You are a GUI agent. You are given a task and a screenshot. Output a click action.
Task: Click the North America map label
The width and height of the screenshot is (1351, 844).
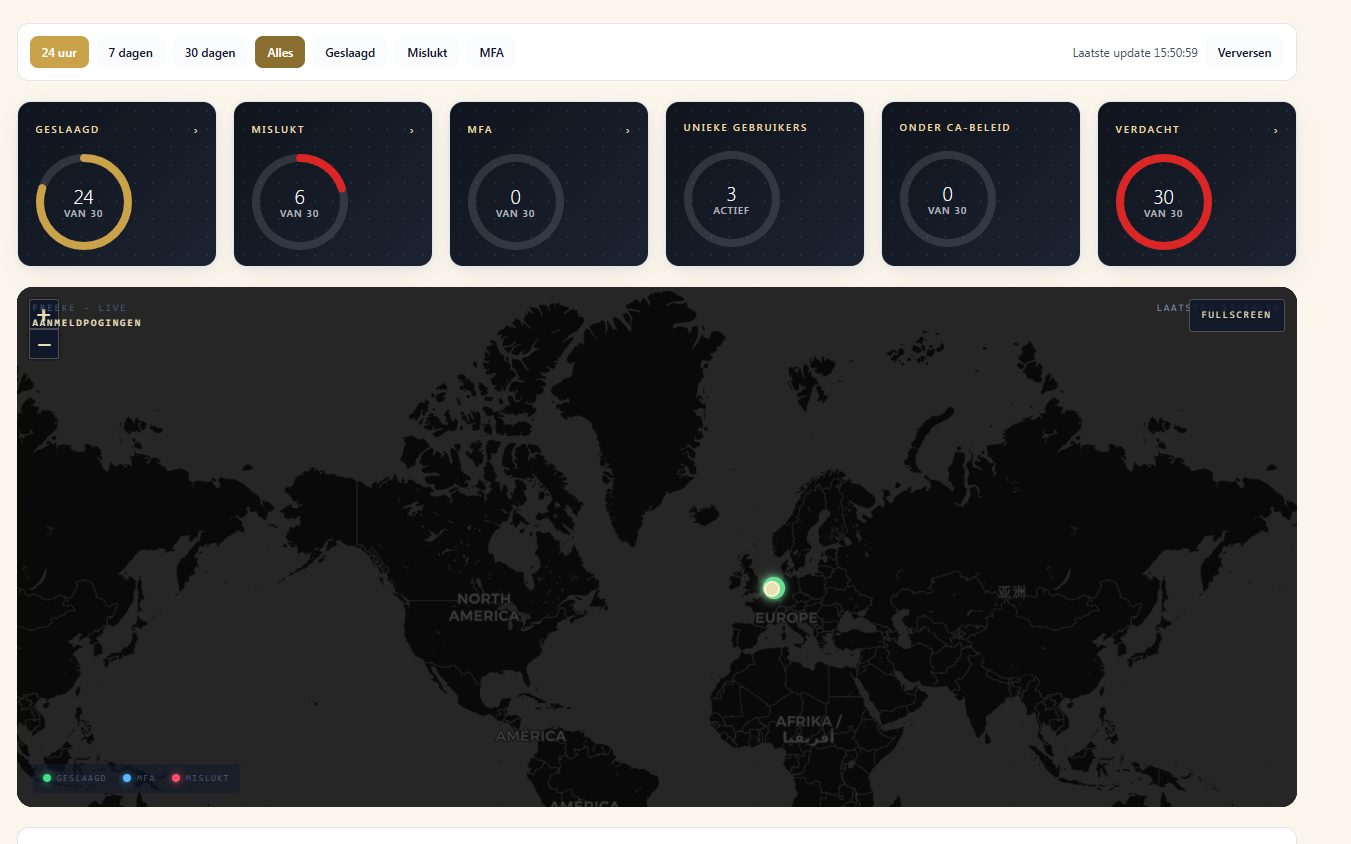tap(484, 607)
